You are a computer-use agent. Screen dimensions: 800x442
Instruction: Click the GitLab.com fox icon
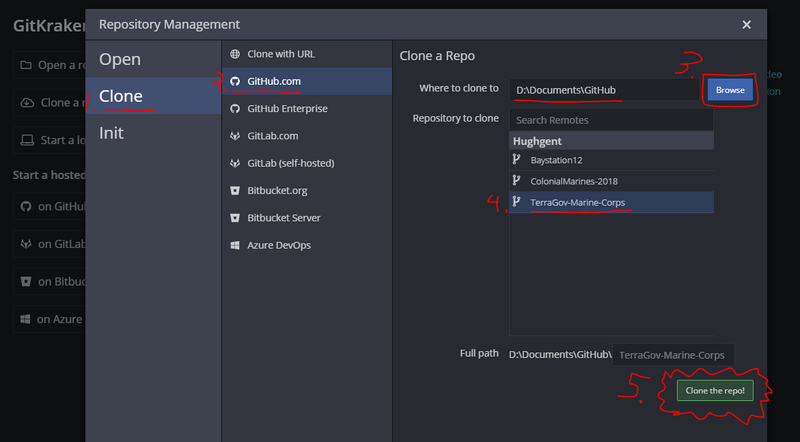point(235,136)
